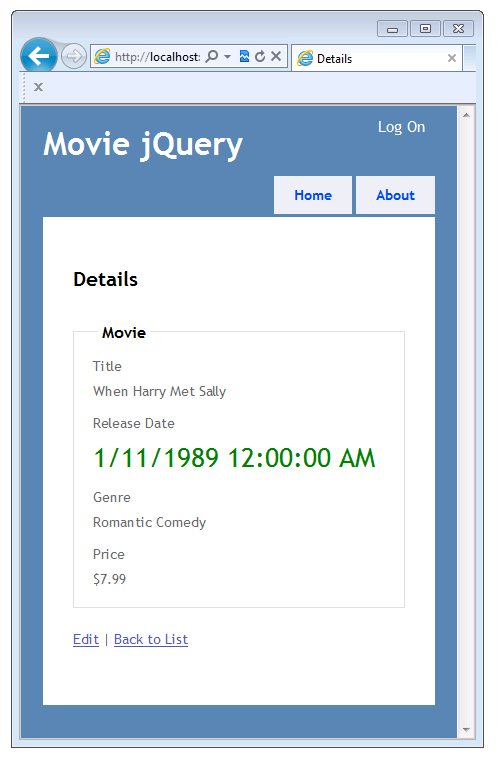The image size is (501, 764).
Task: Stop loading with the address bar X
Action: 276,57
